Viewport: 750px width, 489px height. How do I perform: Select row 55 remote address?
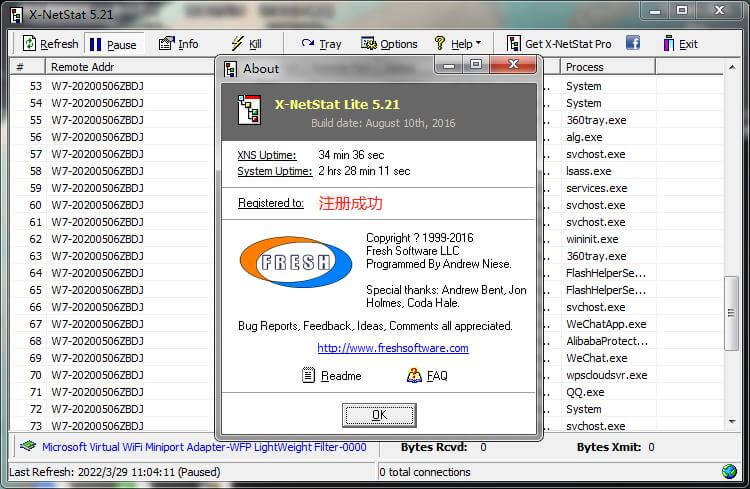pos(98,120)
